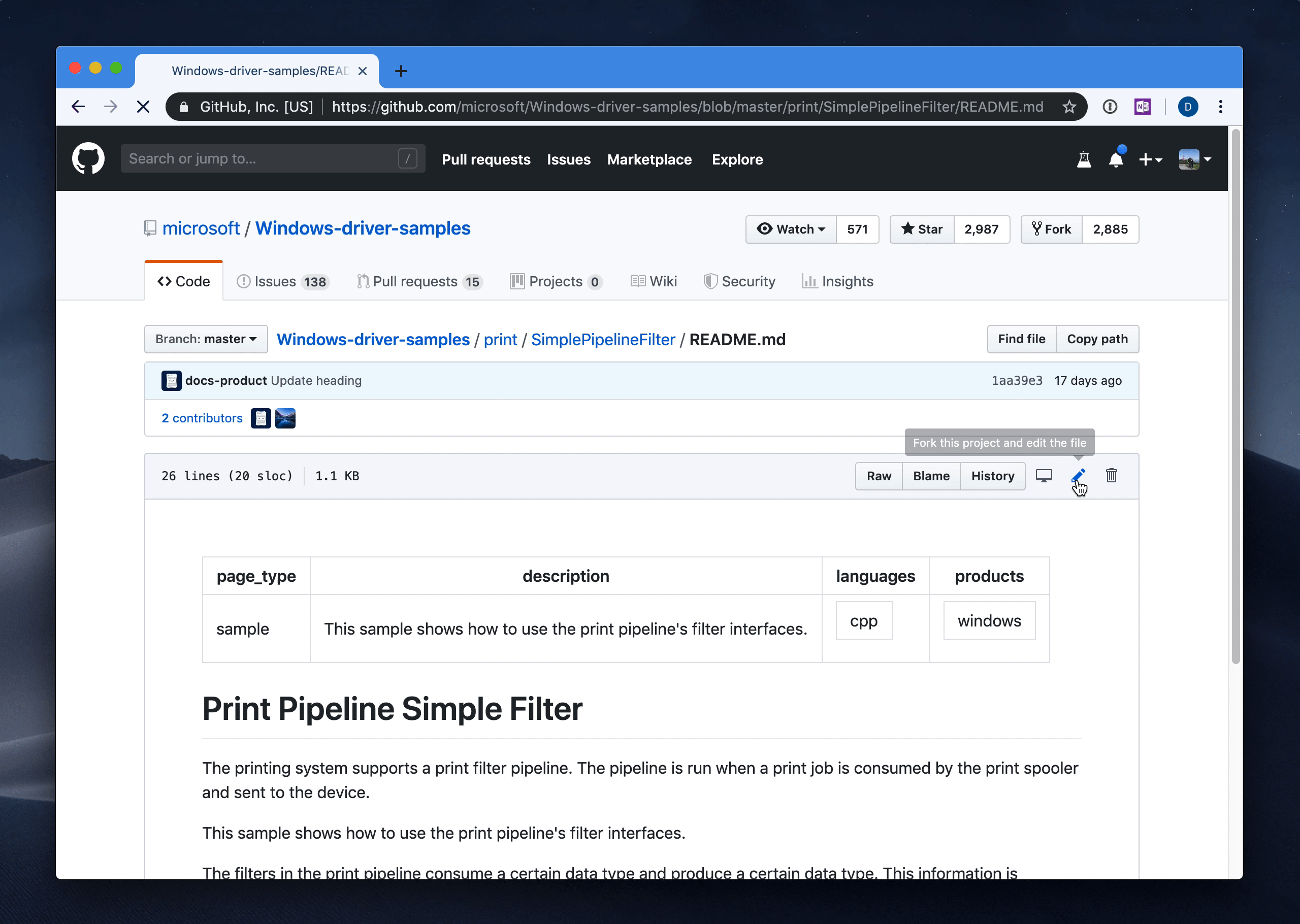Open the Wiki tab
Screen dimensions: 1300x924
tap(654, 282)
